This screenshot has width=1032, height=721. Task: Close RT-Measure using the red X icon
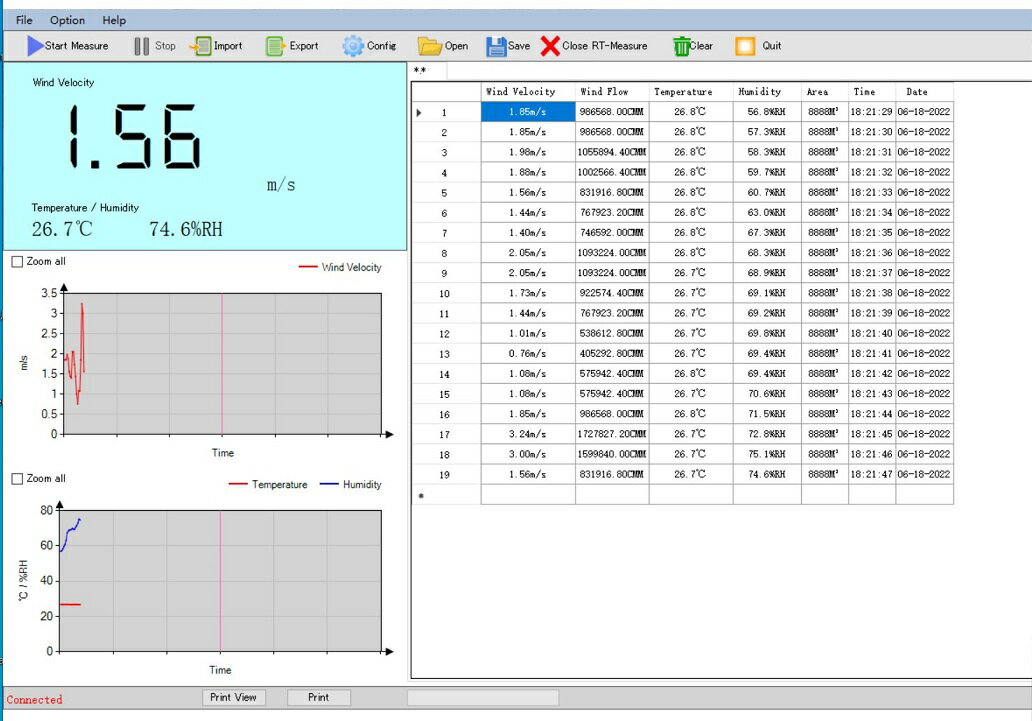pyautogui.click(x=550, y=46)
